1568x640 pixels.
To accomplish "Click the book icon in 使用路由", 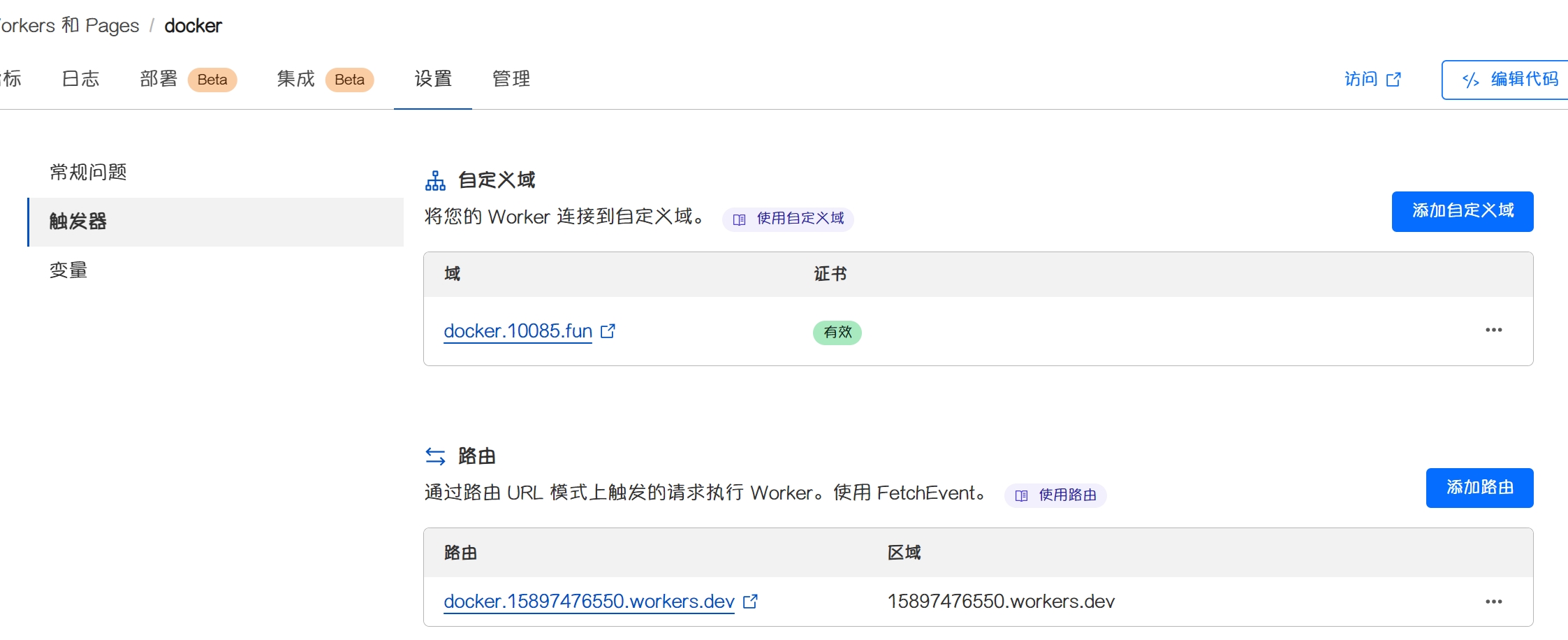I will coord(1021,495).
